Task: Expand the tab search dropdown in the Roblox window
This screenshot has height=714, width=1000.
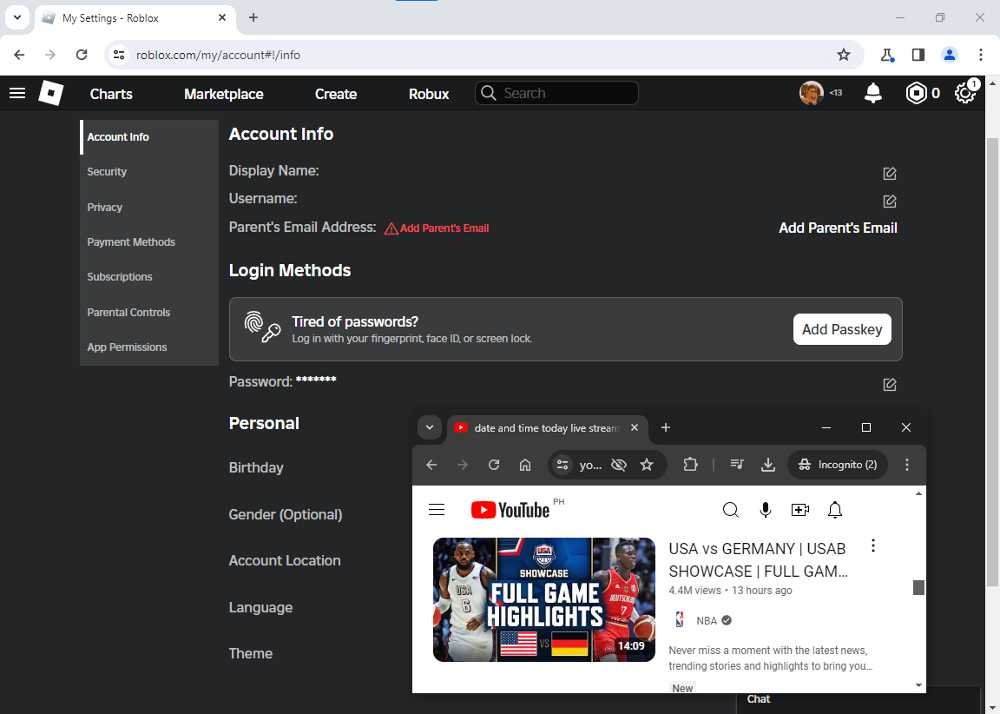Action: coord(17,18)
